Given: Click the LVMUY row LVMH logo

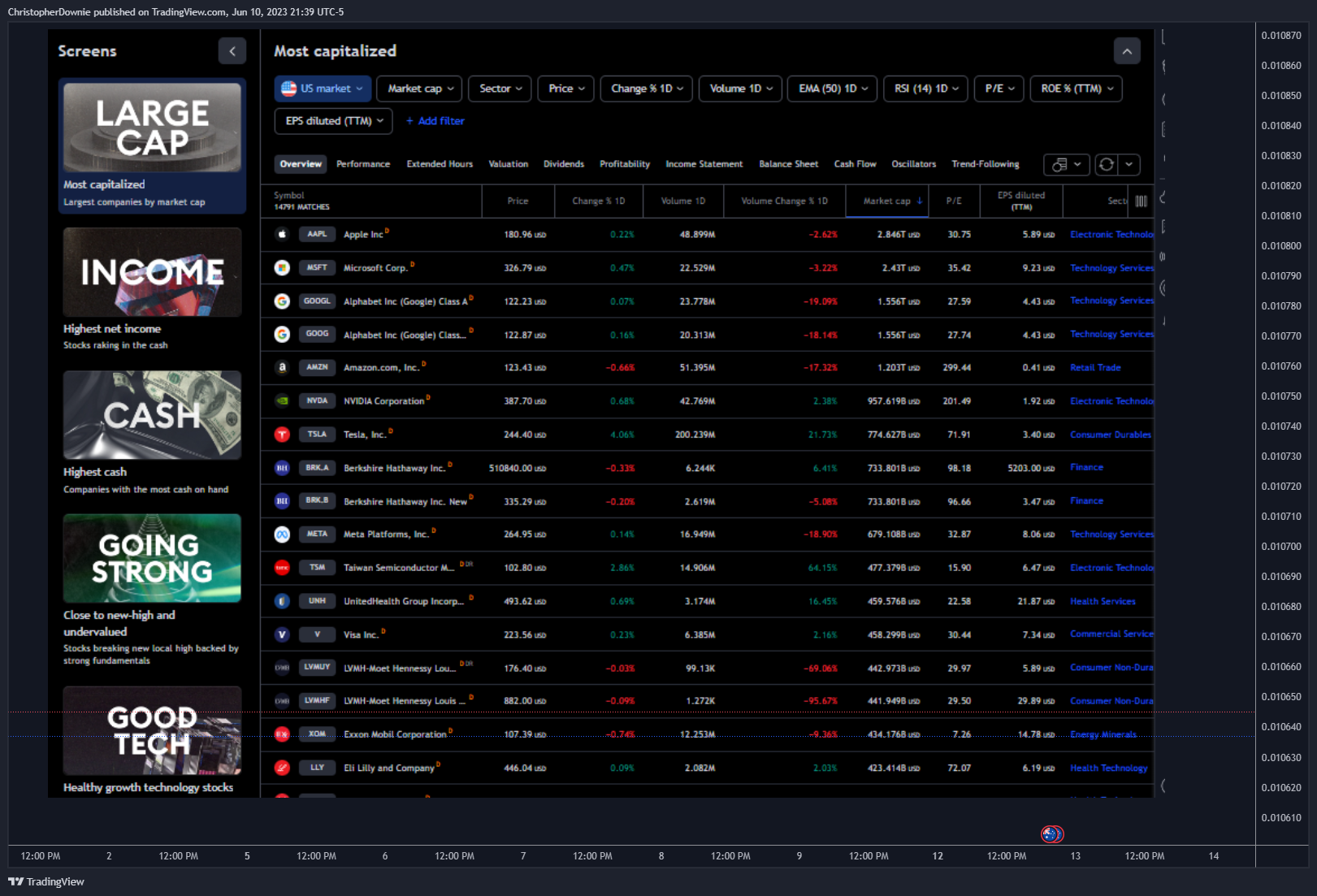Looking at the screenshot, I should pyautogui.click(x=282, y=668).
